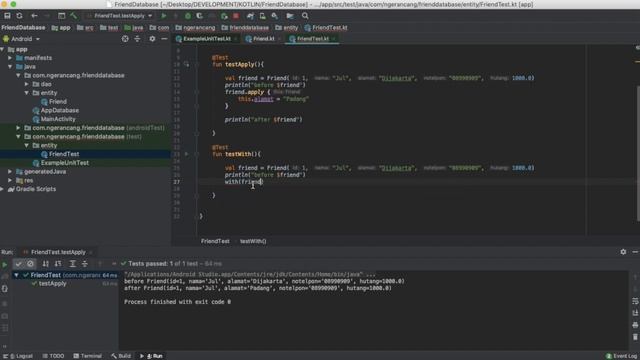
Task: Expand the dao package
Action: (x=27, y=84)
